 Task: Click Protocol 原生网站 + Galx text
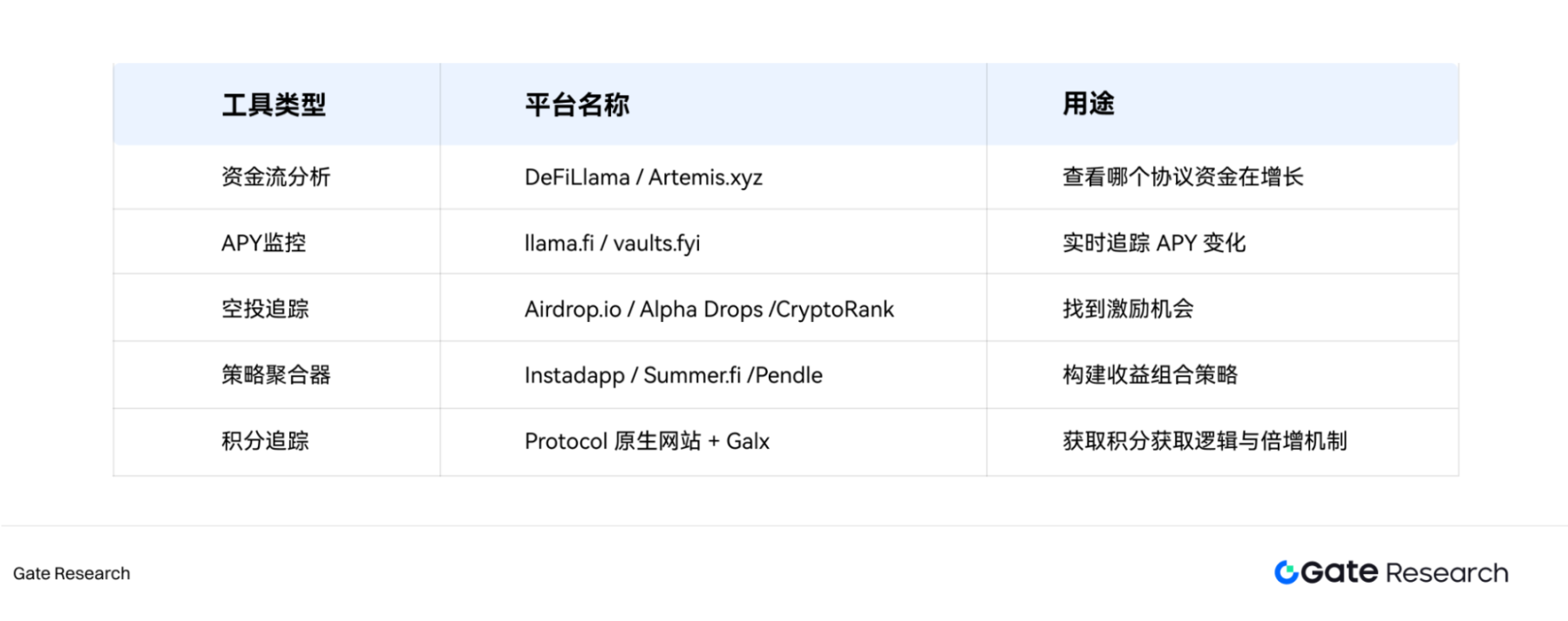[x=647, y=441]
